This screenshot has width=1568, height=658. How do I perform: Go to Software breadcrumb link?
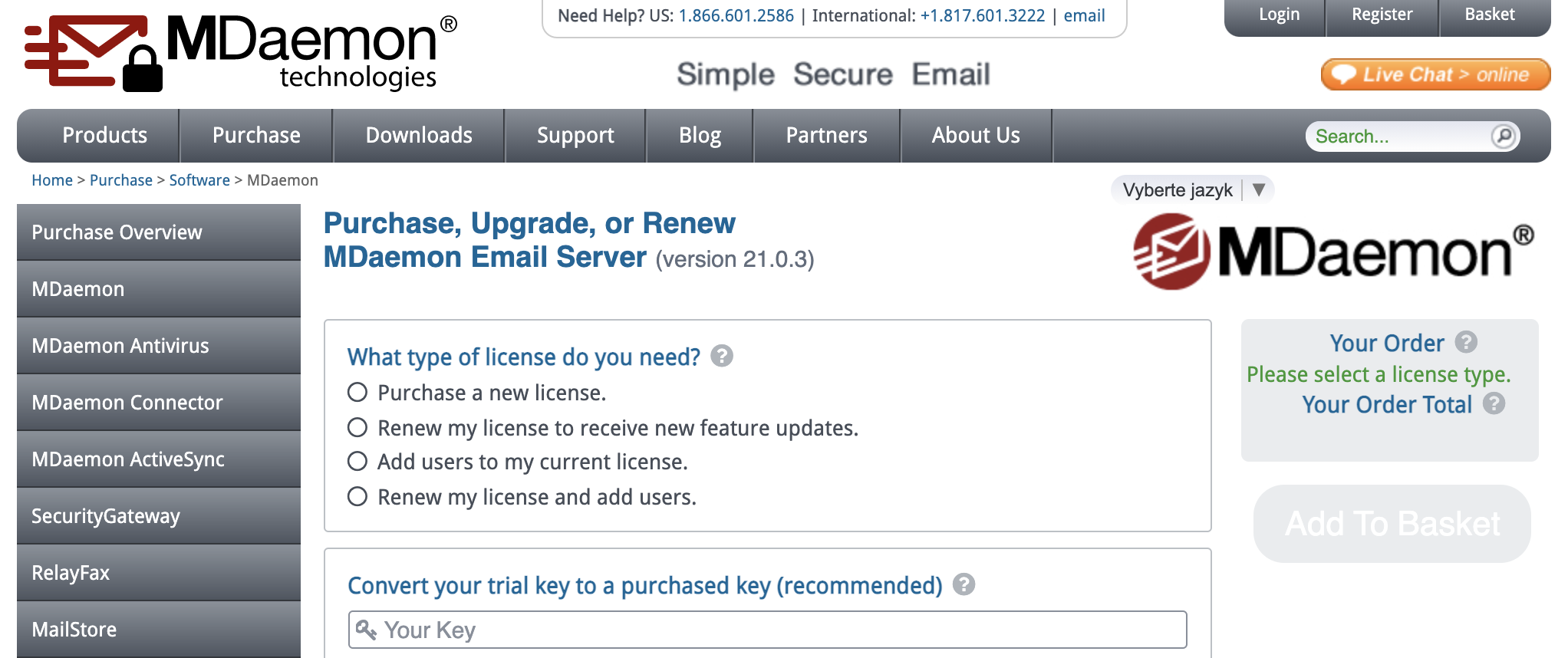coord(199,180)
